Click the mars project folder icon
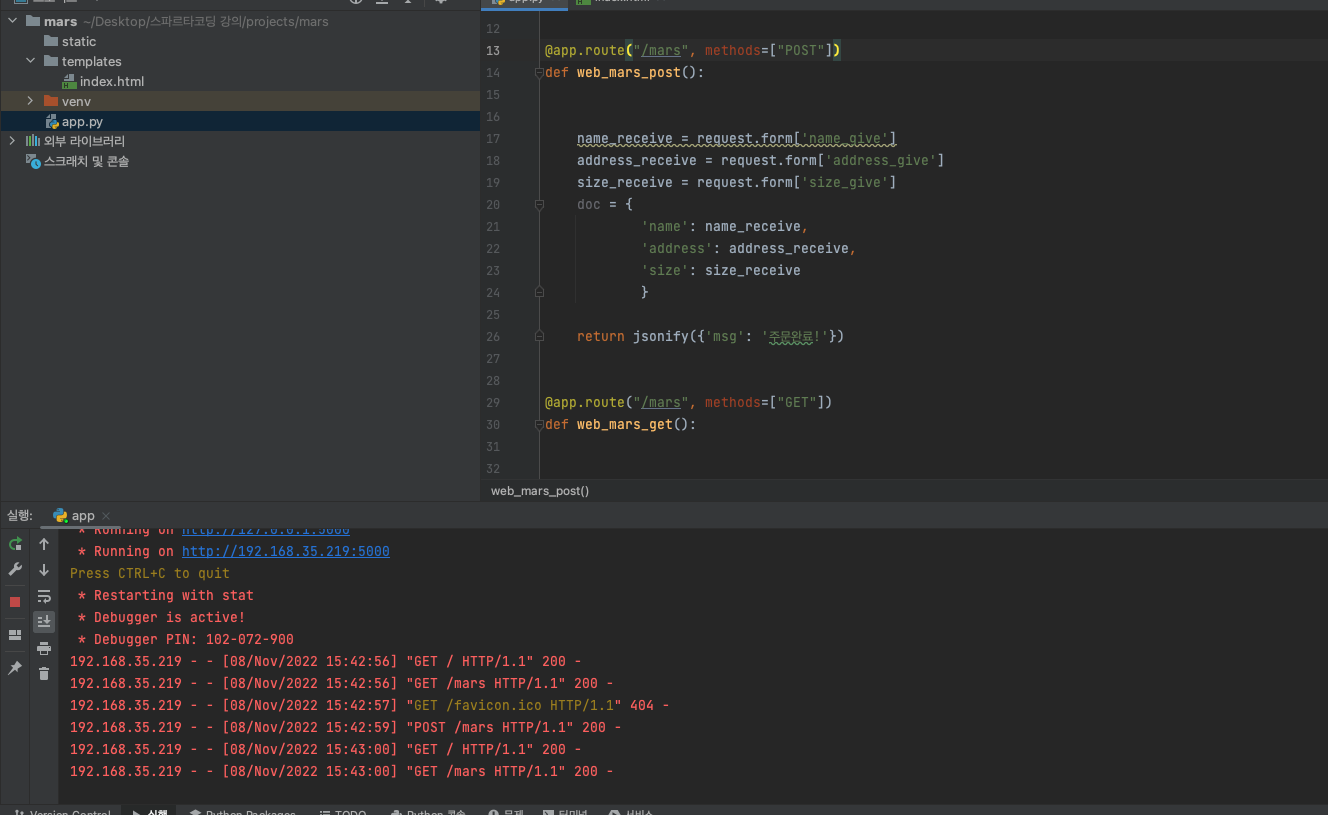Screen dimensions: 1328x815 [33, 21]
